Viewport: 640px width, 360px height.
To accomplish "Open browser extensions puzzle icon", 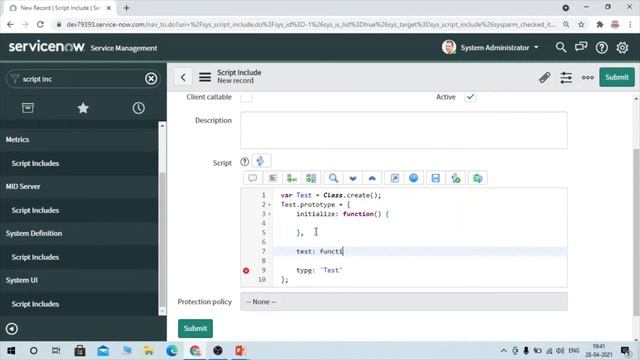I will (x=599, y=24).
